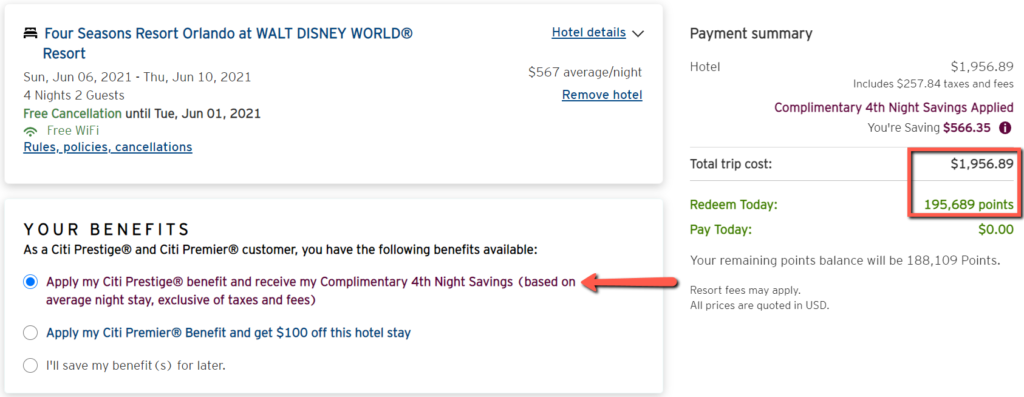Click the Free WiFi signal icon
The height and width of the screenshot is (397, 1024).
(30, 131)
